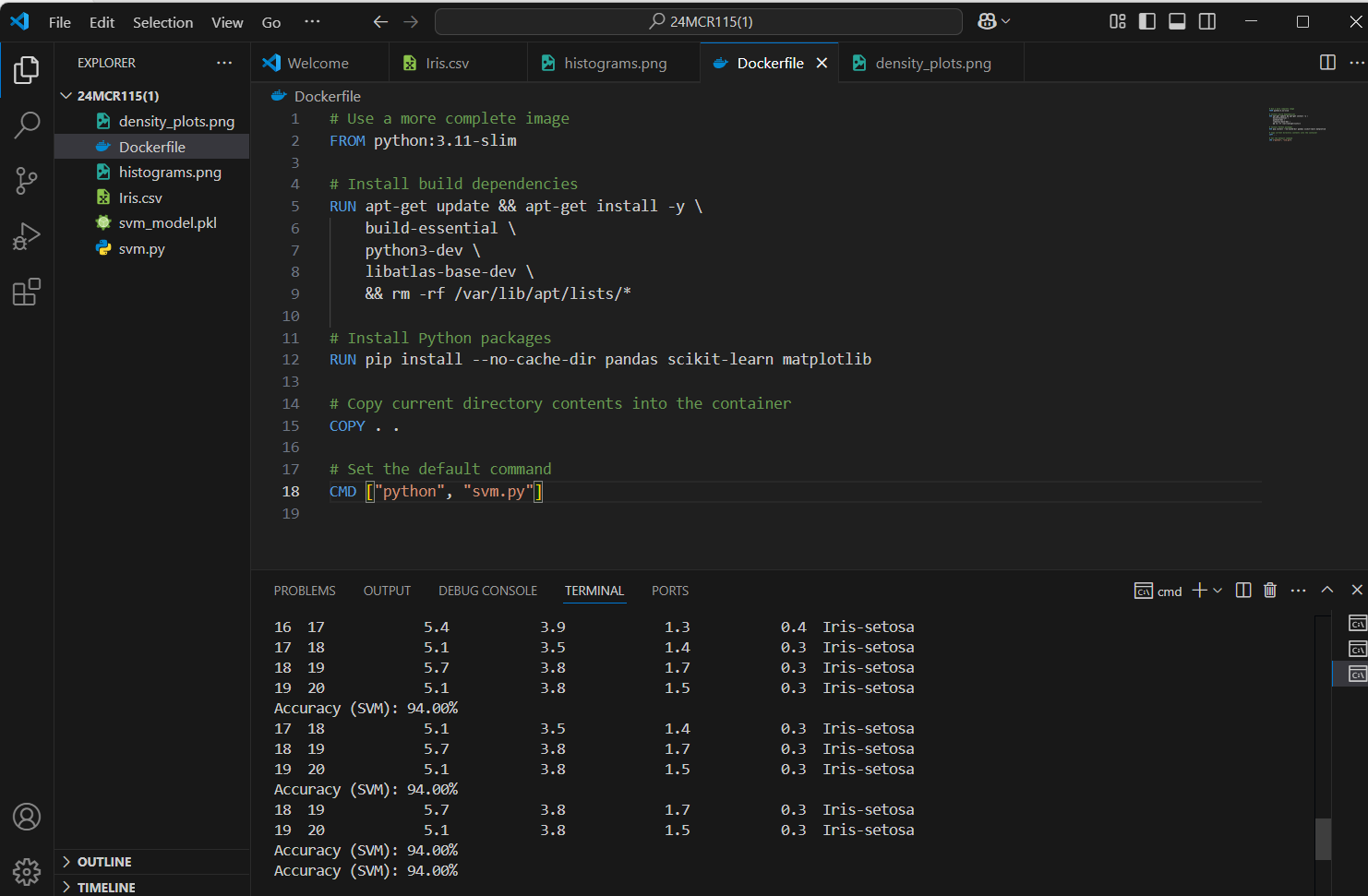The width and height of the screenshot is (1368, 896).
Task: Open Explorer Views and More Actions
Action: 224,63
